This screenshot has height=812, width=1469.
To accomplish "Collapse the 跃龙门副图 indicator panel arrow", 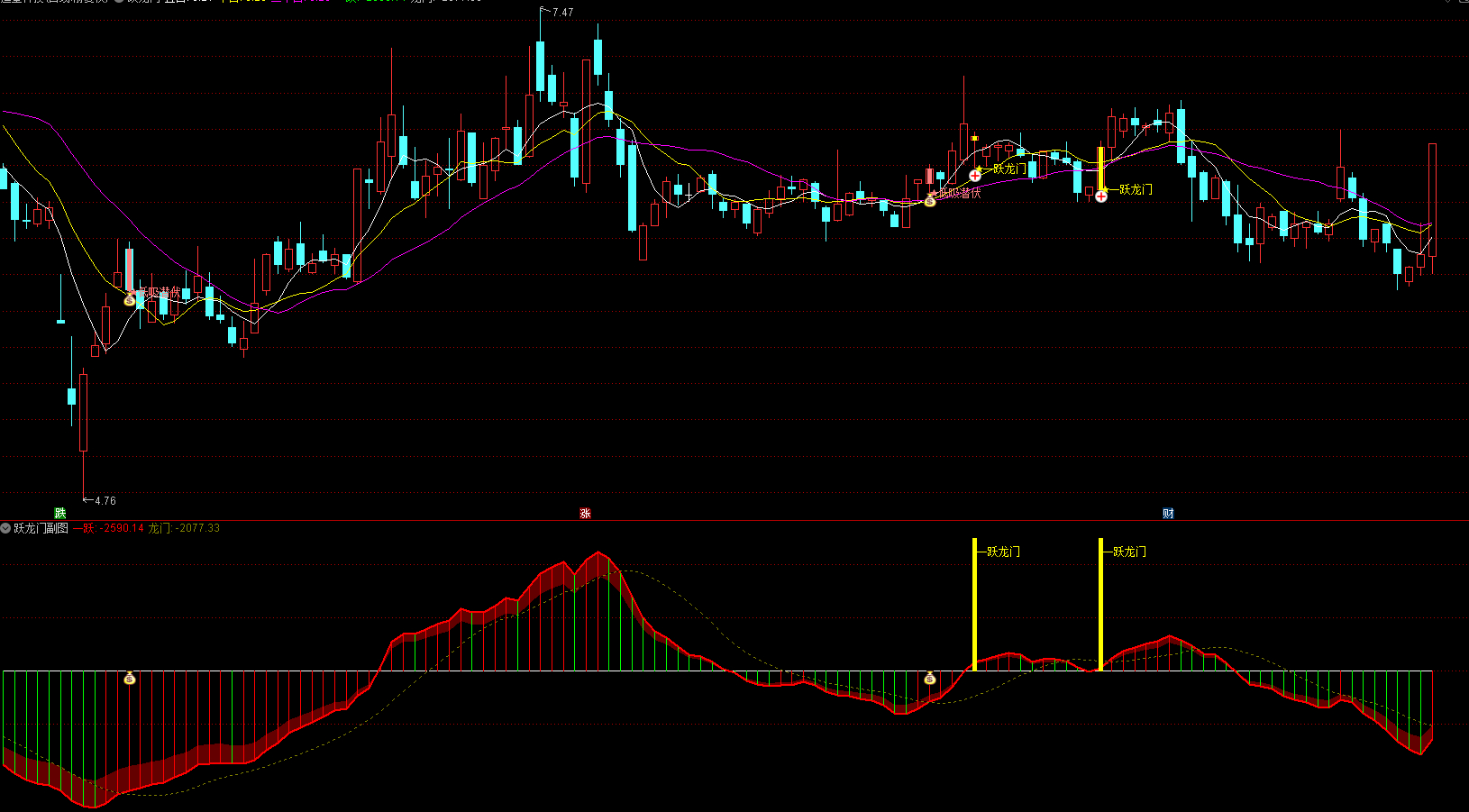I will 6,528.
